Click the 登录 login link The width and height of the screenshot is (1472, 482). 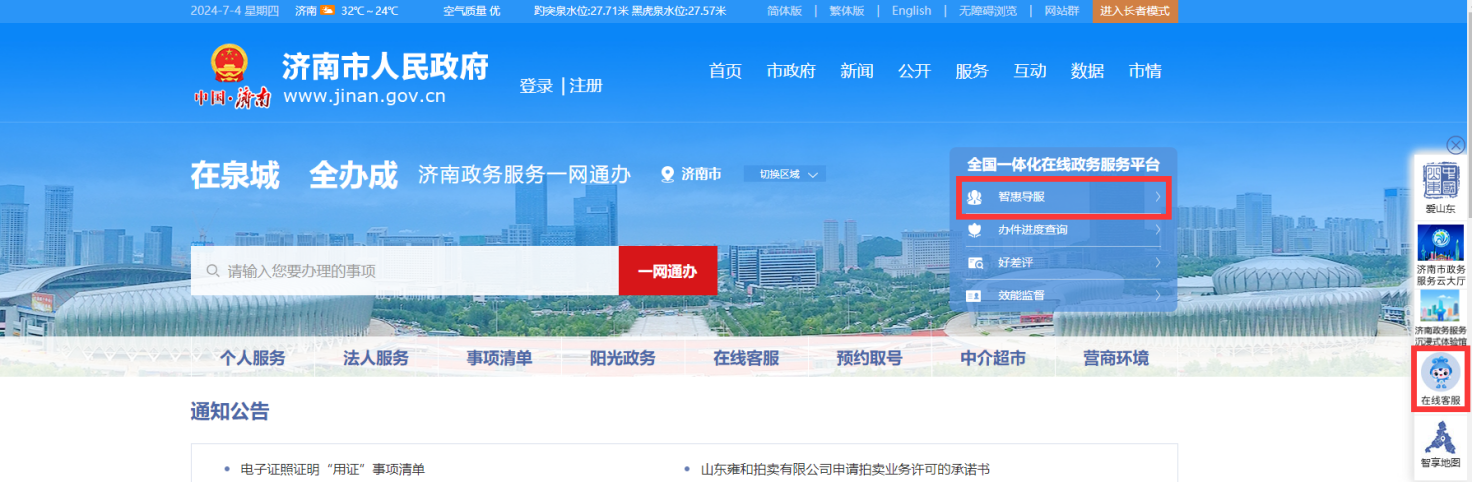pyautogui.click(x=536, y=86)
